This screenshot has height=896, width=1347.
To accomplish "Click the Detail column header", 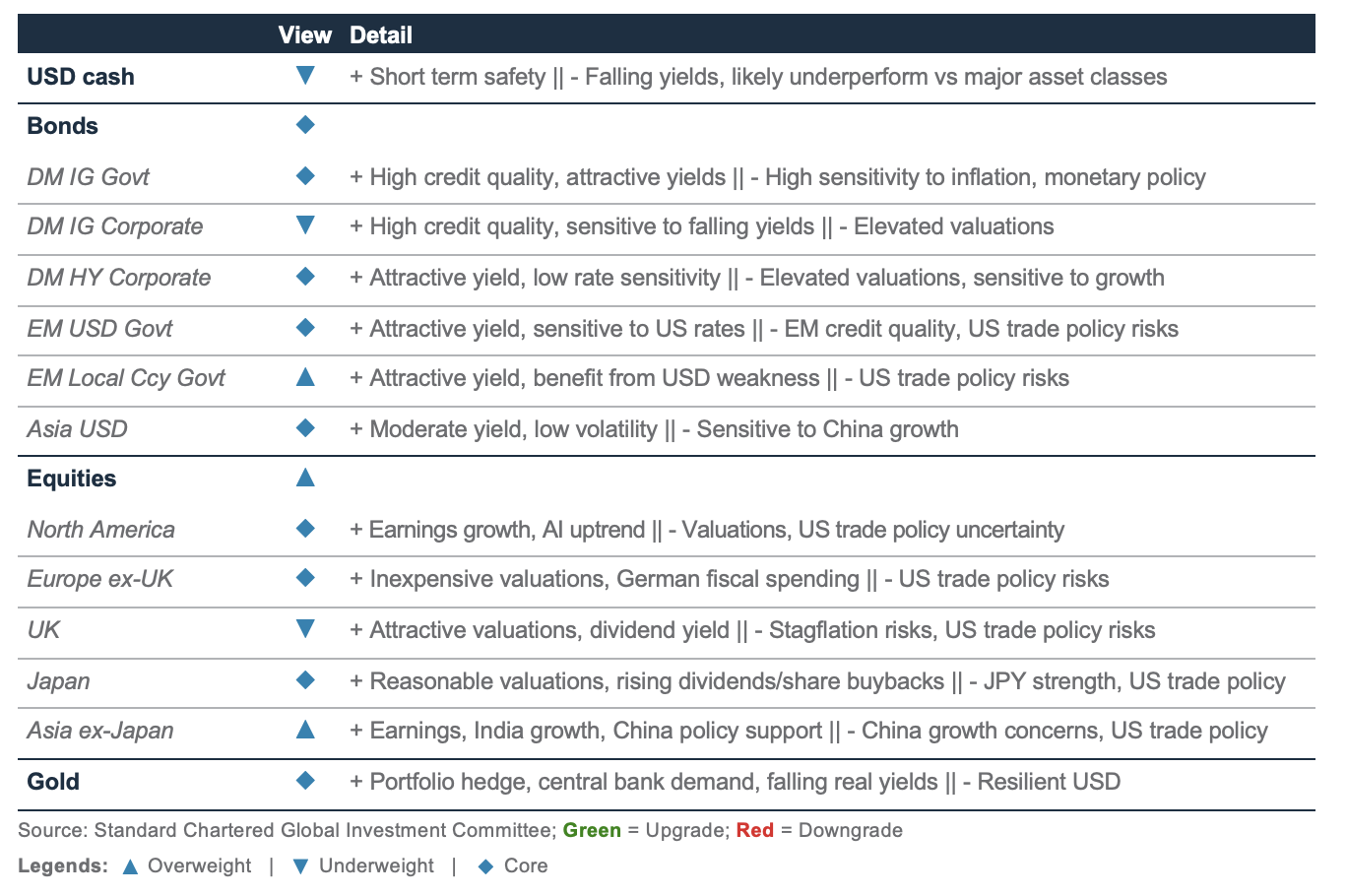I will coord(381,35).
